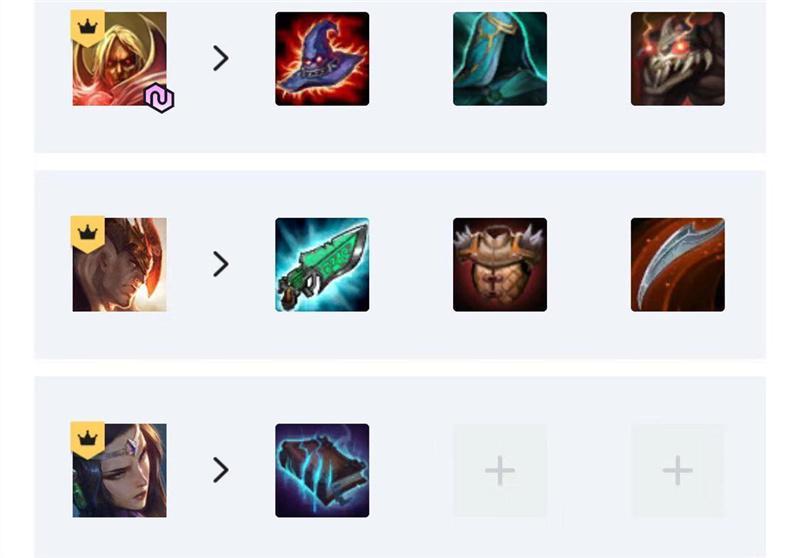Add an item in the last empty plus slot

[678, 470]
